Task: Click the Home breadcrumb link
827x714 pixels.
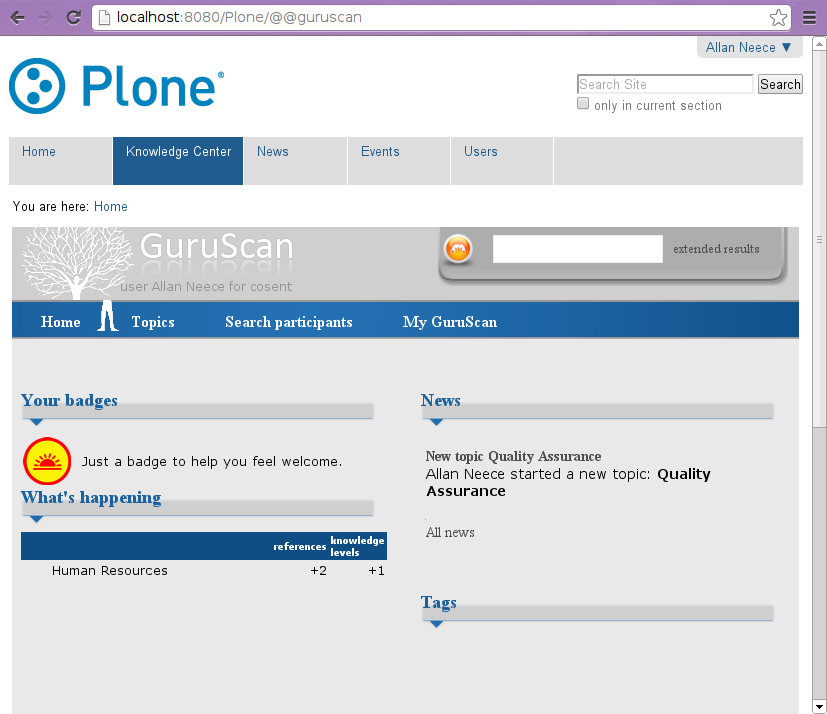Action: click(x=111, y=206)
